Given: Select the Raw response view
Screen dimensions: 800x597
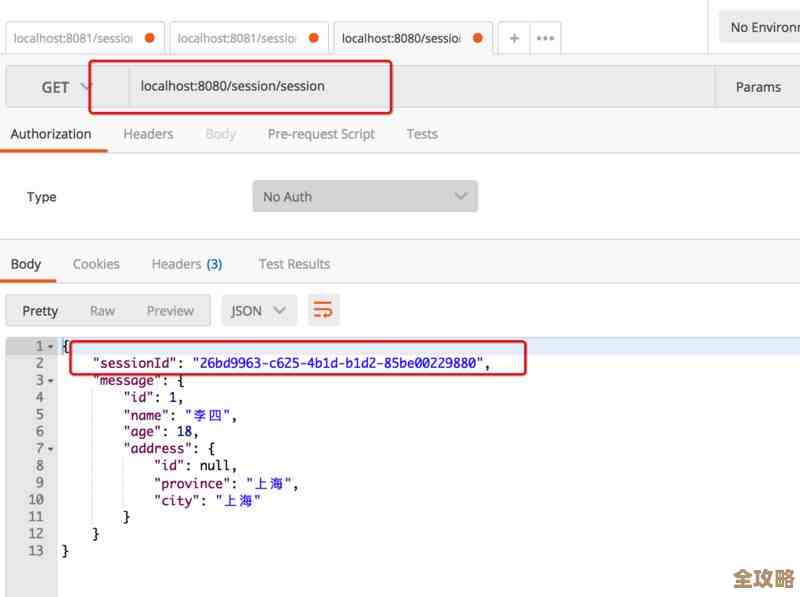Looking at the screenshot, I should (102, 311).
